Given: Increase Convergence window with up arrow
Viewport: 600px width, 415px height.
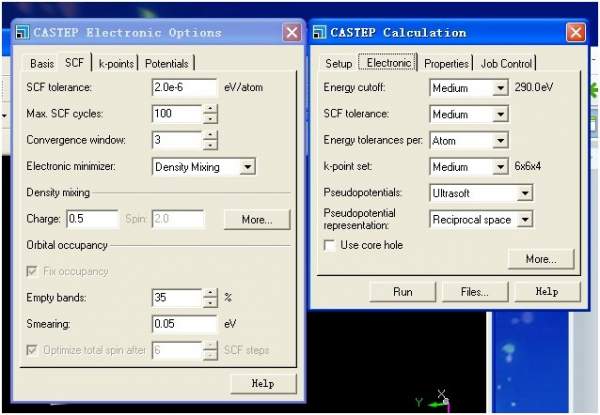Looking at the screenshot, I should tap(210, 136).
